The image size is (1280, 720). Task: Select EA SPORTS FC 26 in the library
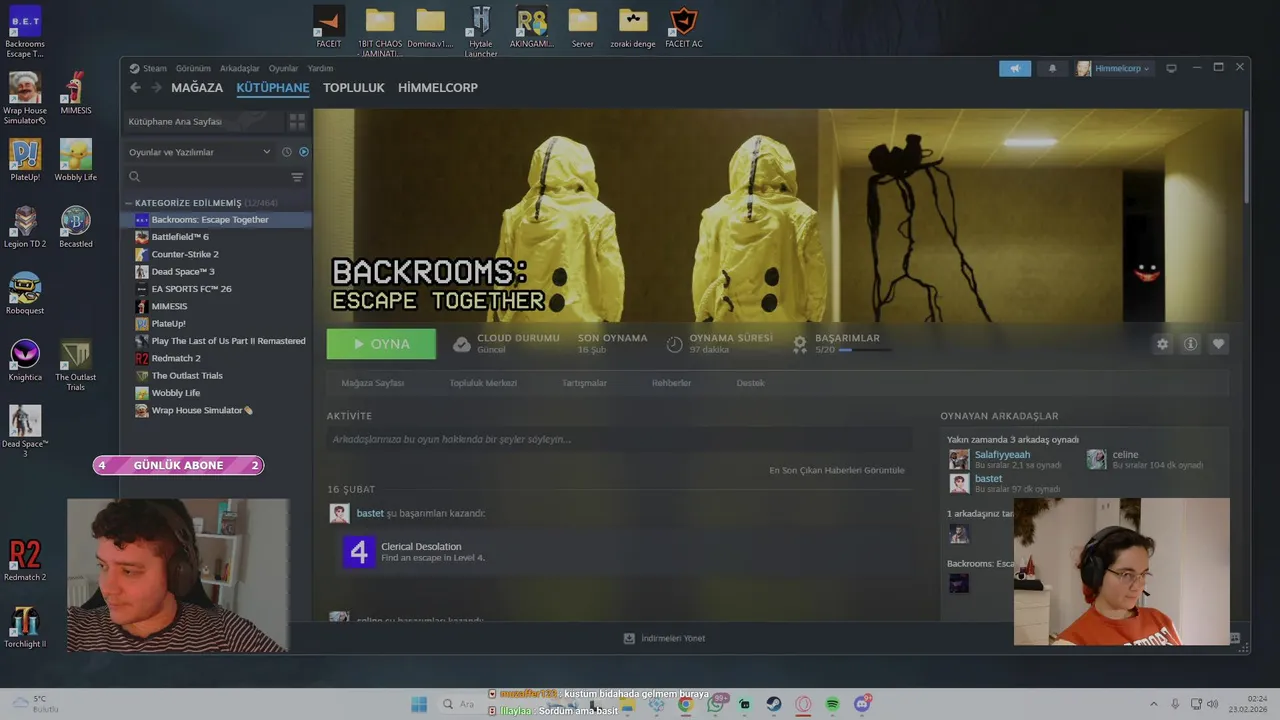tap(217, 289)
